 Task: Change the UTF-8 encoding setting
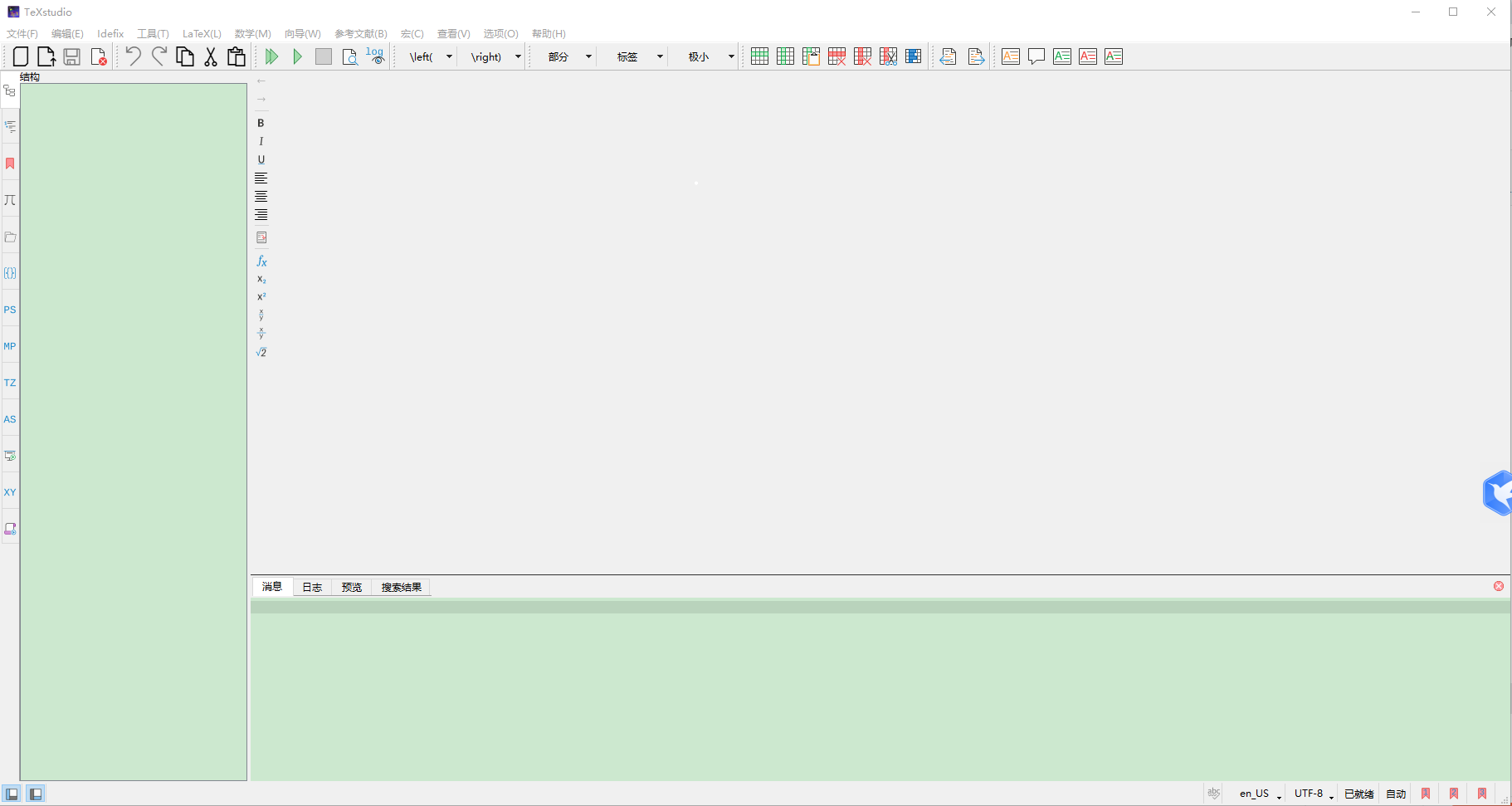point(1314,794)
